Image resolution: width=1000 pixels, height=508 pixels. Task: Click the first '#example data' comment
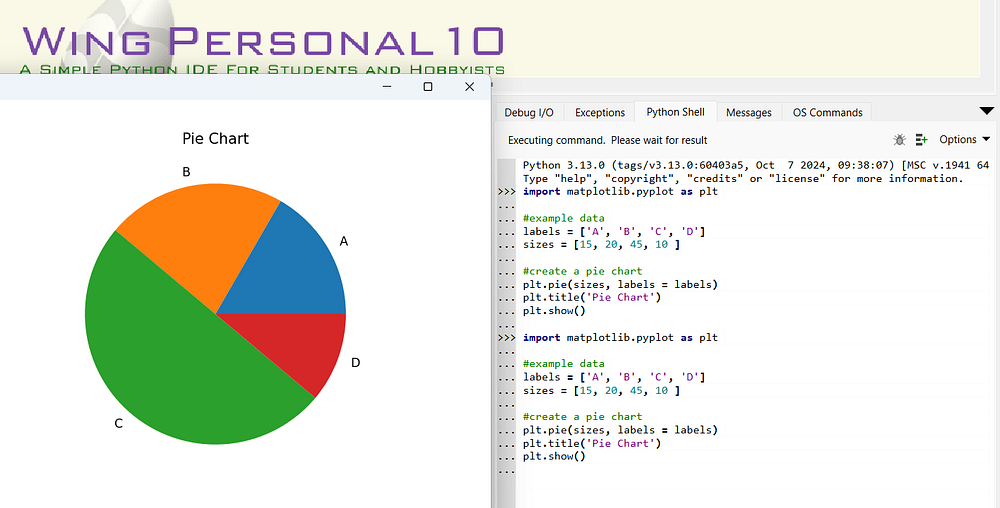tap(564, 218)
